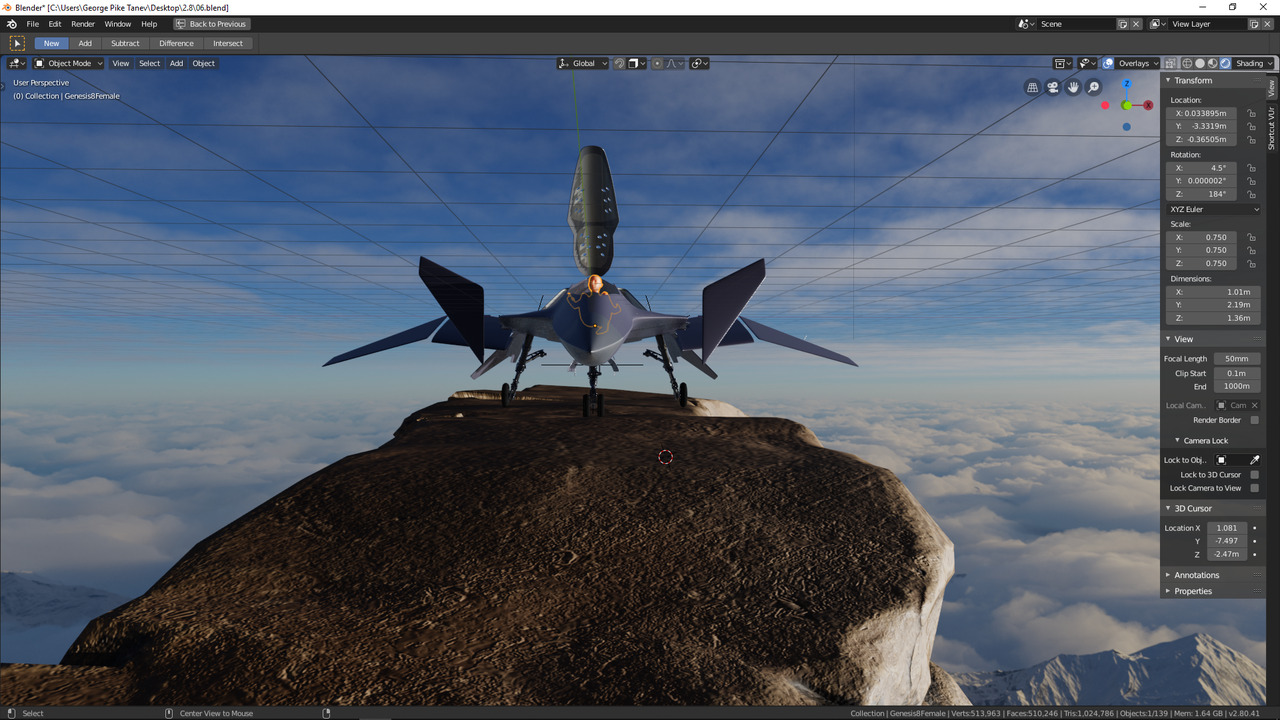Toggle viewport overlays icon
This screenshot has height=720, width=1280.
[1108, 63]
